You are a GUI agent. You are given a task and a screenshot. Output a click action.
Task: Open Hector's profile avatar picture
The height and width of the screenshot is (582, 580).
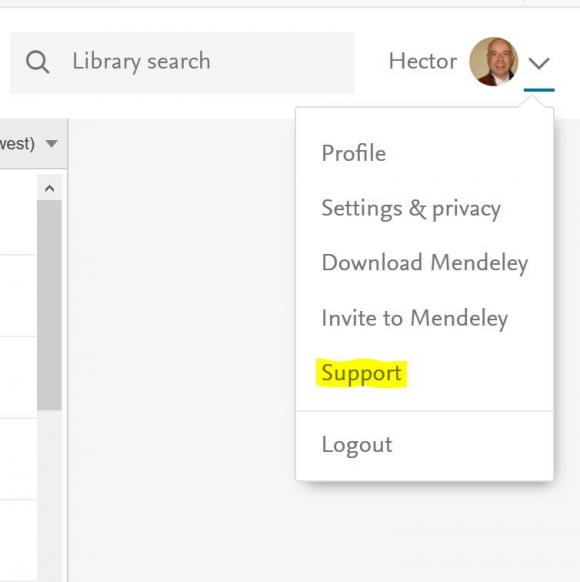pos(493,62)
